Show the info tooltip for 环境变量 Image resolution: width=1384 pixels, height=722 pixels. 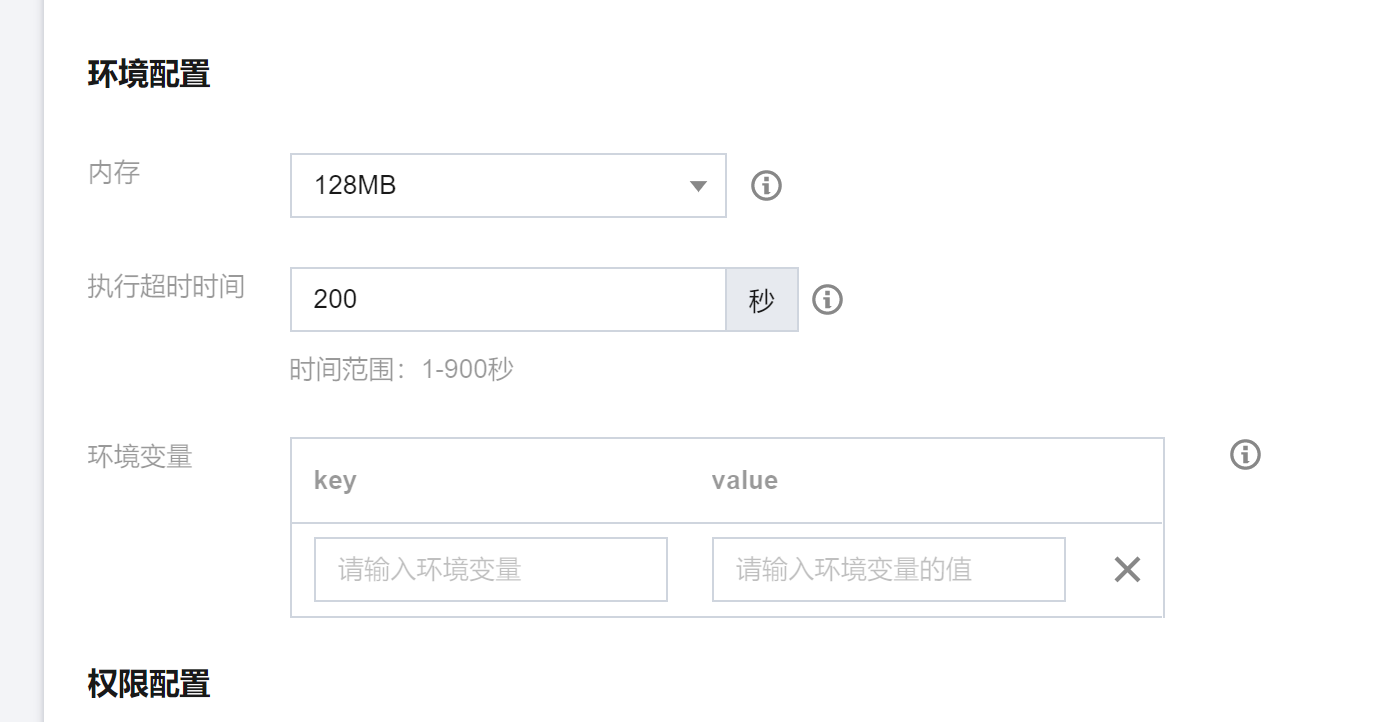1245,454
